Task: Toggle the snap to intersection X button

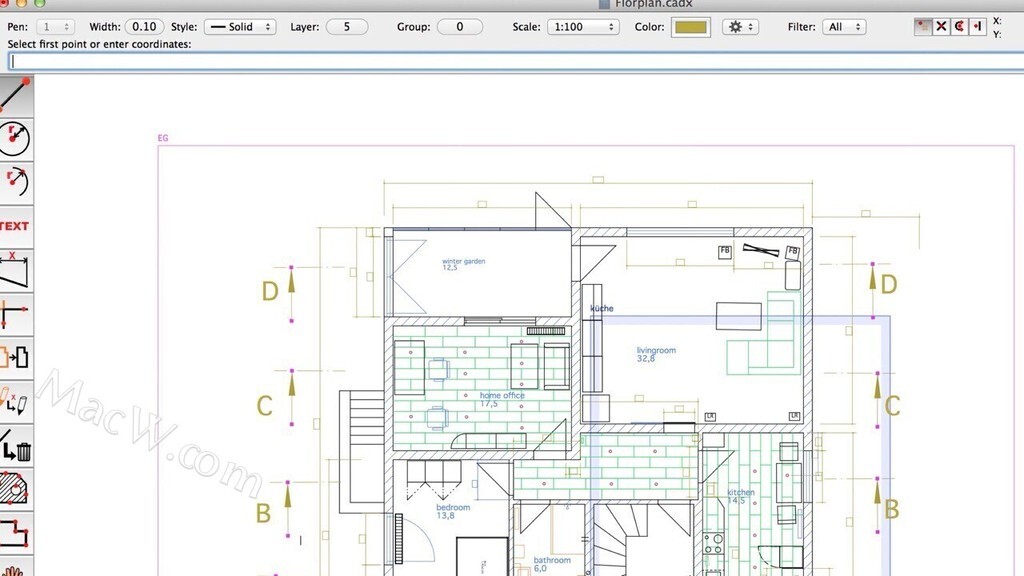Action: point(940,27)
